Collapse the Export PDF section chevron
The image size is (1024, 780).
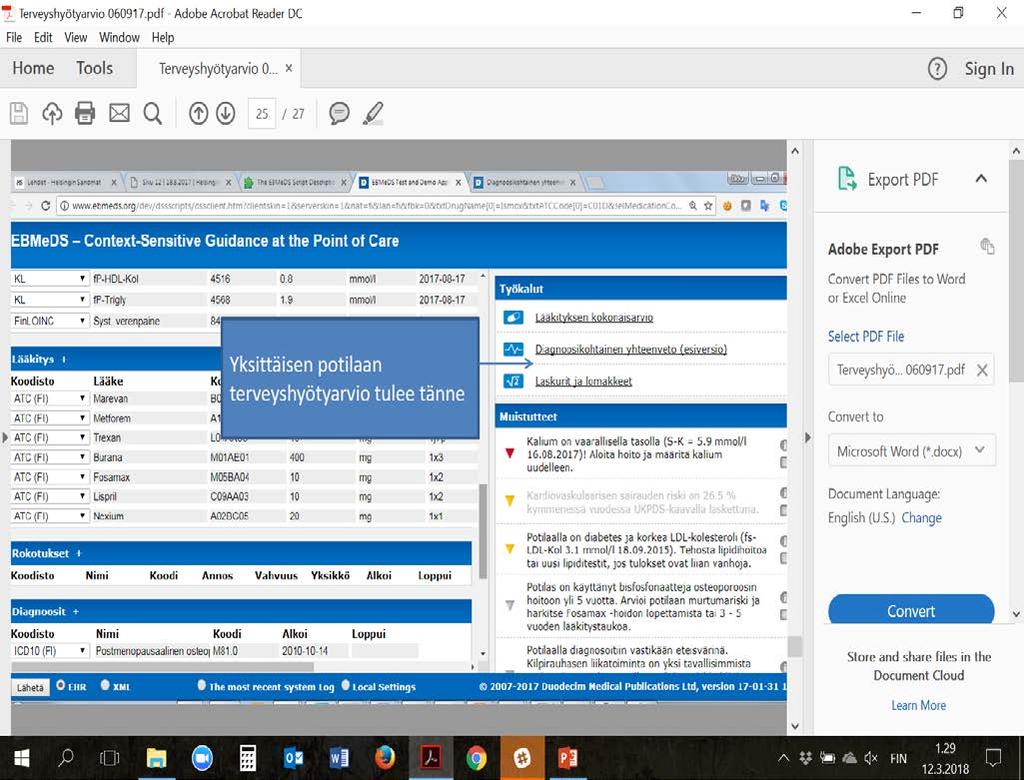coord(981,178)
